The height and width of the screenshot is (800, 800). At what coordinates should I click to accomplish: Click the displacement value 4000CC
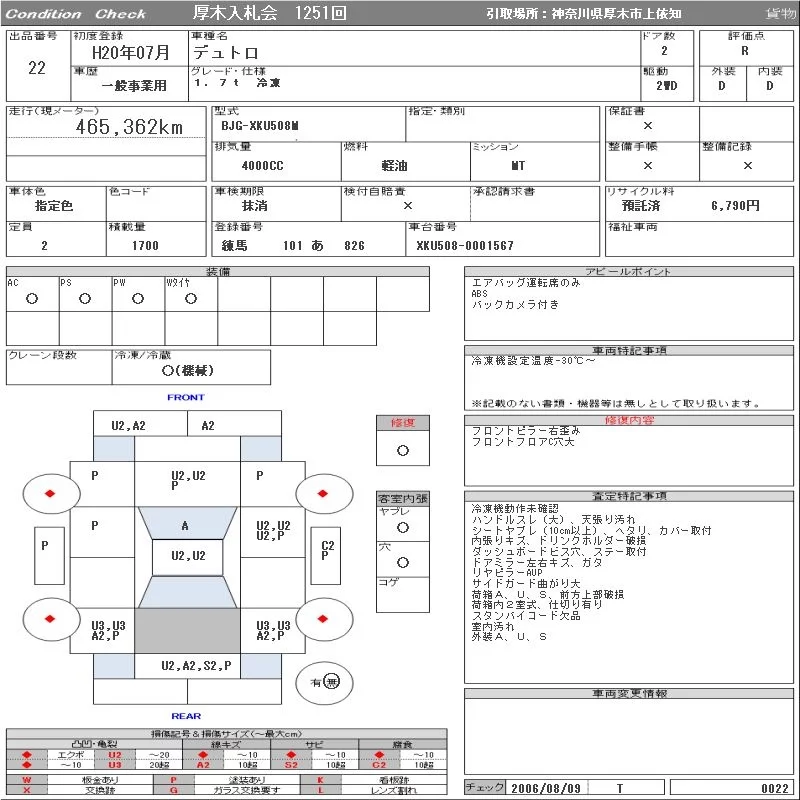coord(262,166)
